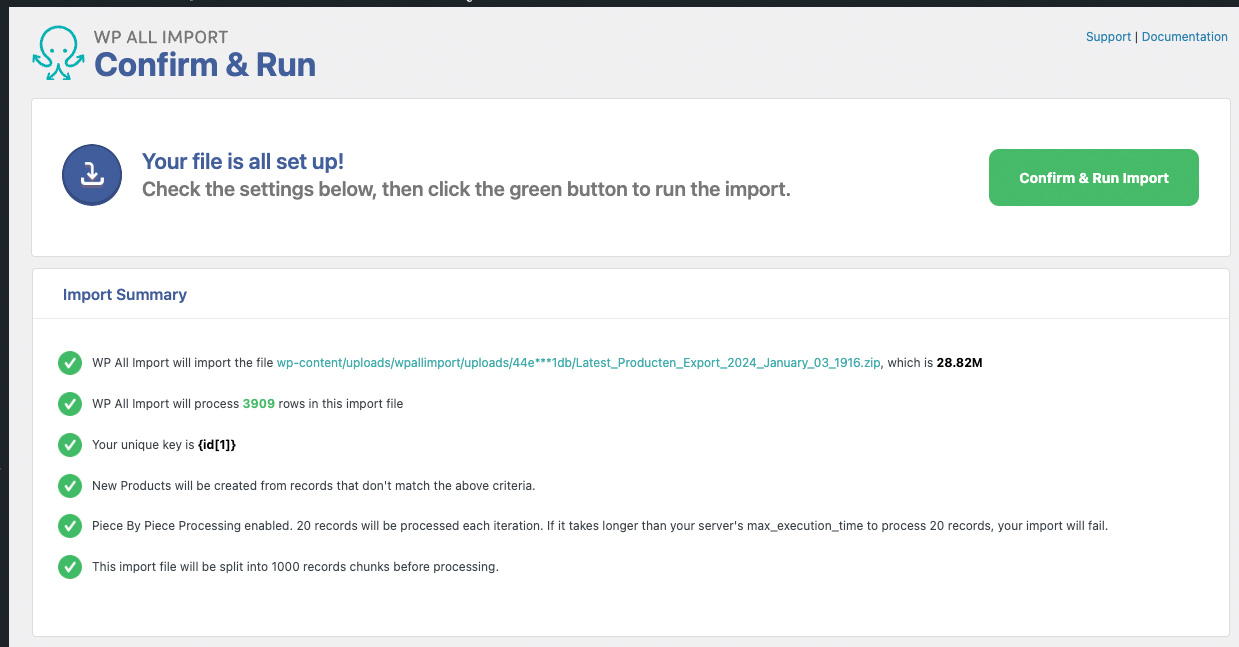The width and height of the screenshot is (1239, 647).
Task: Click the green checkmark beside Piece By Piece line
Action: pyautogui.click(x=69, y=526)
